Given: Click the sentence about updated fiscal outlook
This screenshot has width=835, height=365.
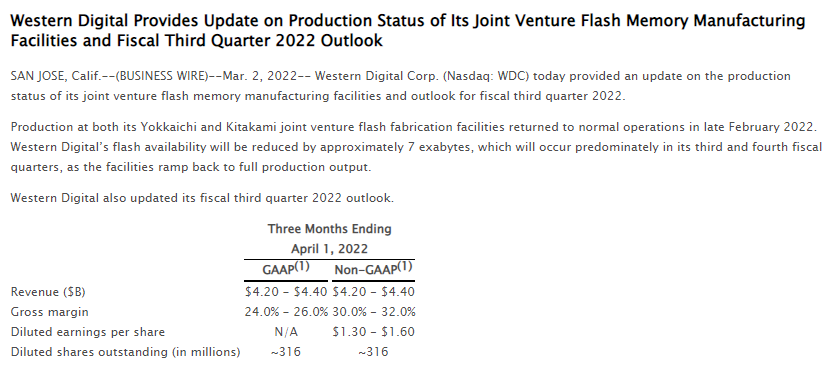Looking at the screenshot, I should click(x=202, y=198).
